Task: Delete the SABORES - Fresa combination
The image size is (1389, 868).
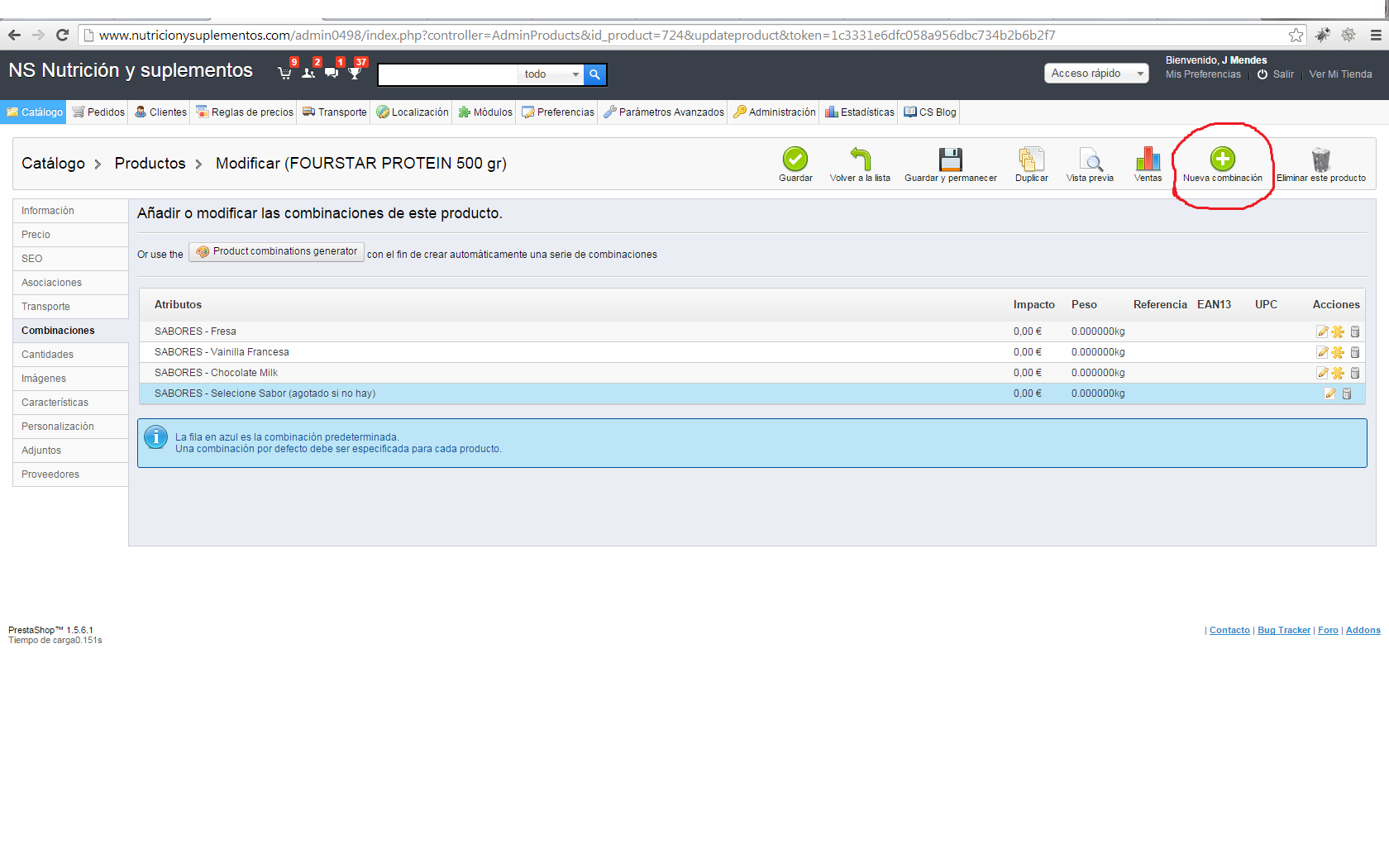Action: tap(1354, 331)
